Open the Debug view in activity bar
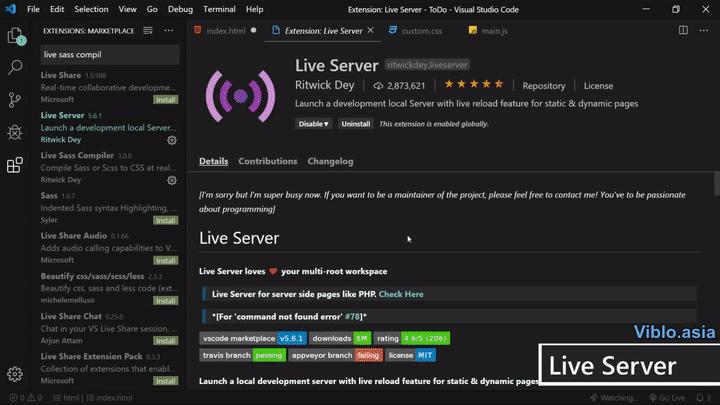This screenshot has width=720, height=405. tap(15, 132)
